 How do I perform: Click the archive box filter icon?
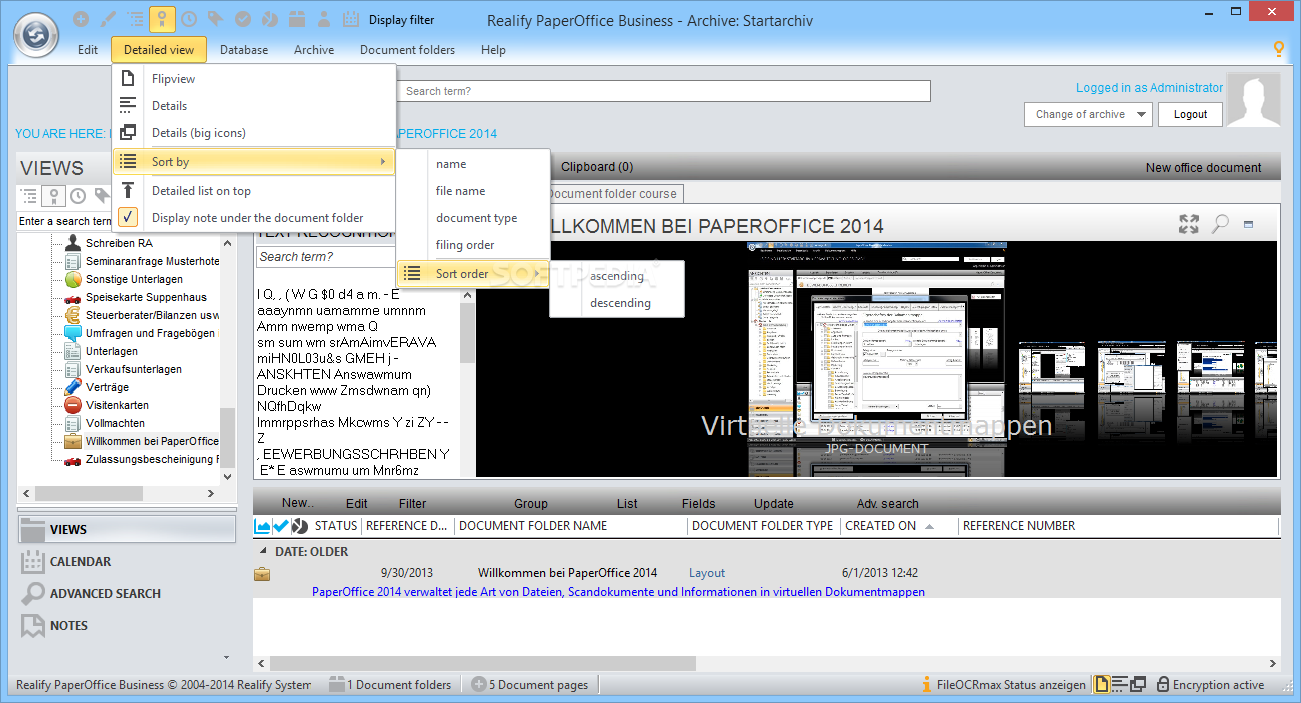point(297,19)
